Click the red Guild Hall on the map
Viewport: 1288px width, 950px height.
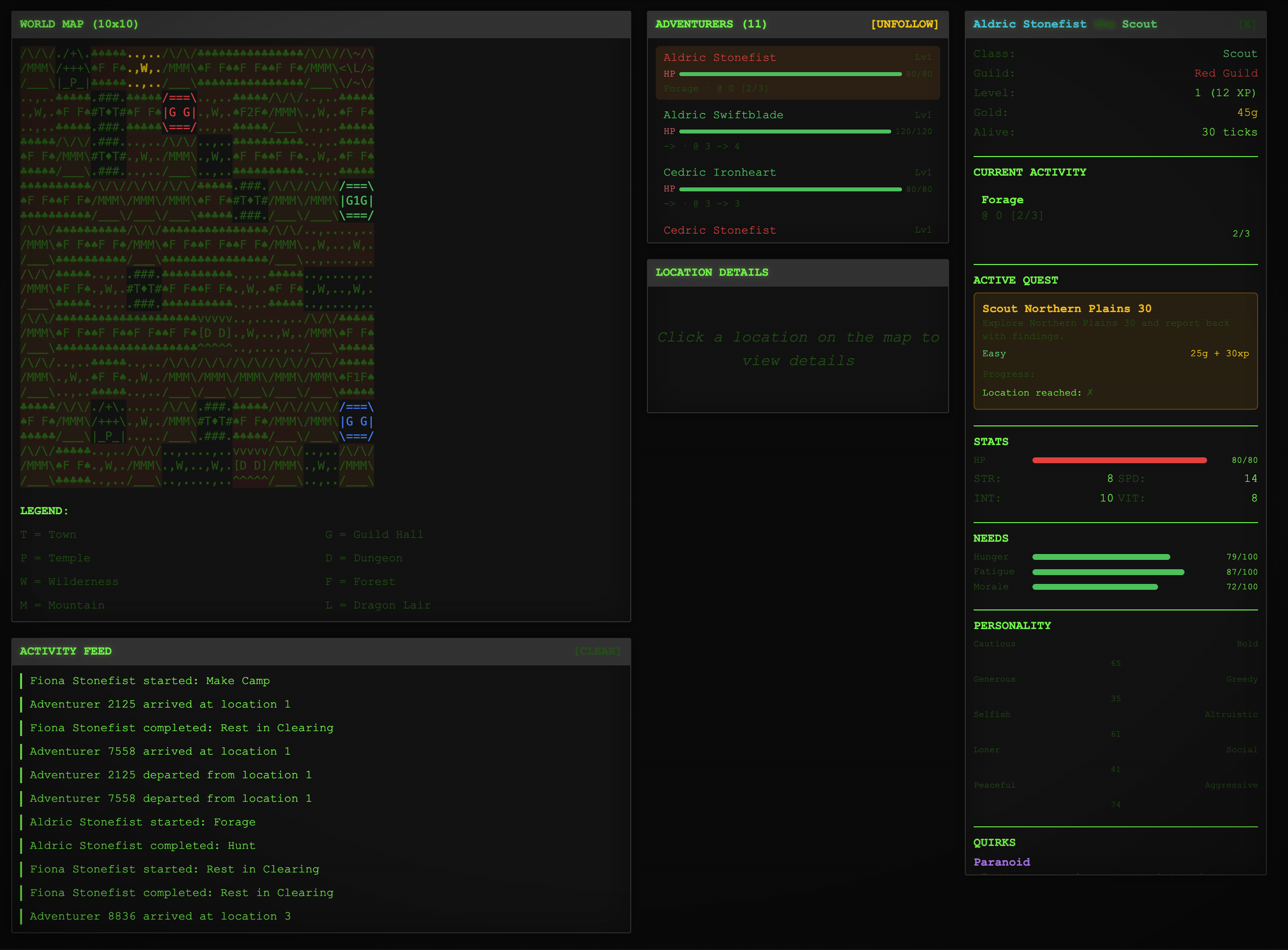[x=180, y=112]
